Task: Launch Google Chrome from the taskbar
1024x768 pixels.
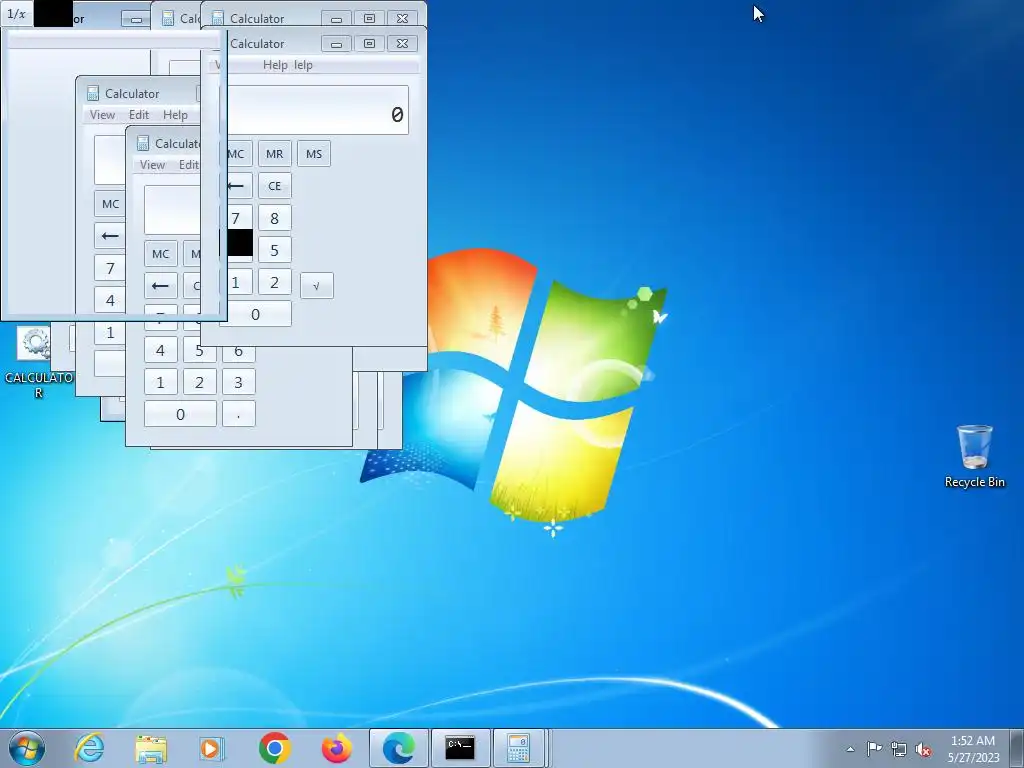Action: (x=274, y=748)
